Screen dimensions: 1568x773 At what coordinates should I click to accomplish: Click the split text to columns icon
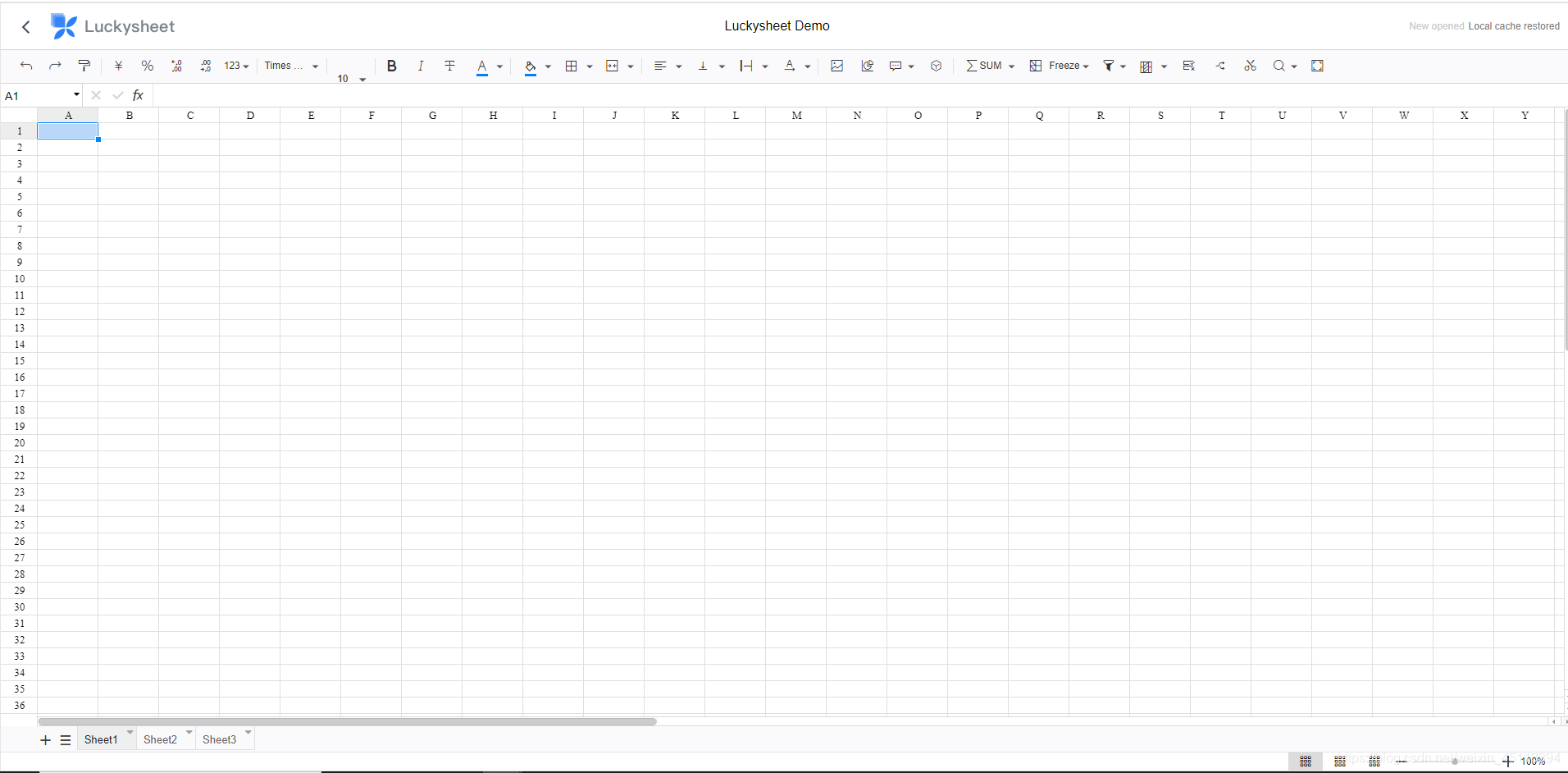click(1220, 66)
